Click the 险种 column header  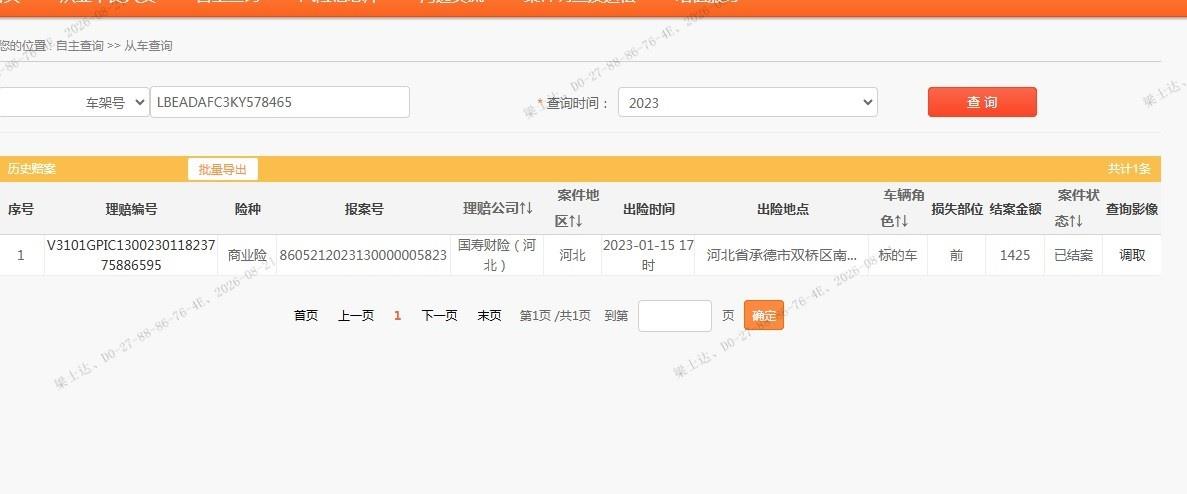[x=248, y=209]
